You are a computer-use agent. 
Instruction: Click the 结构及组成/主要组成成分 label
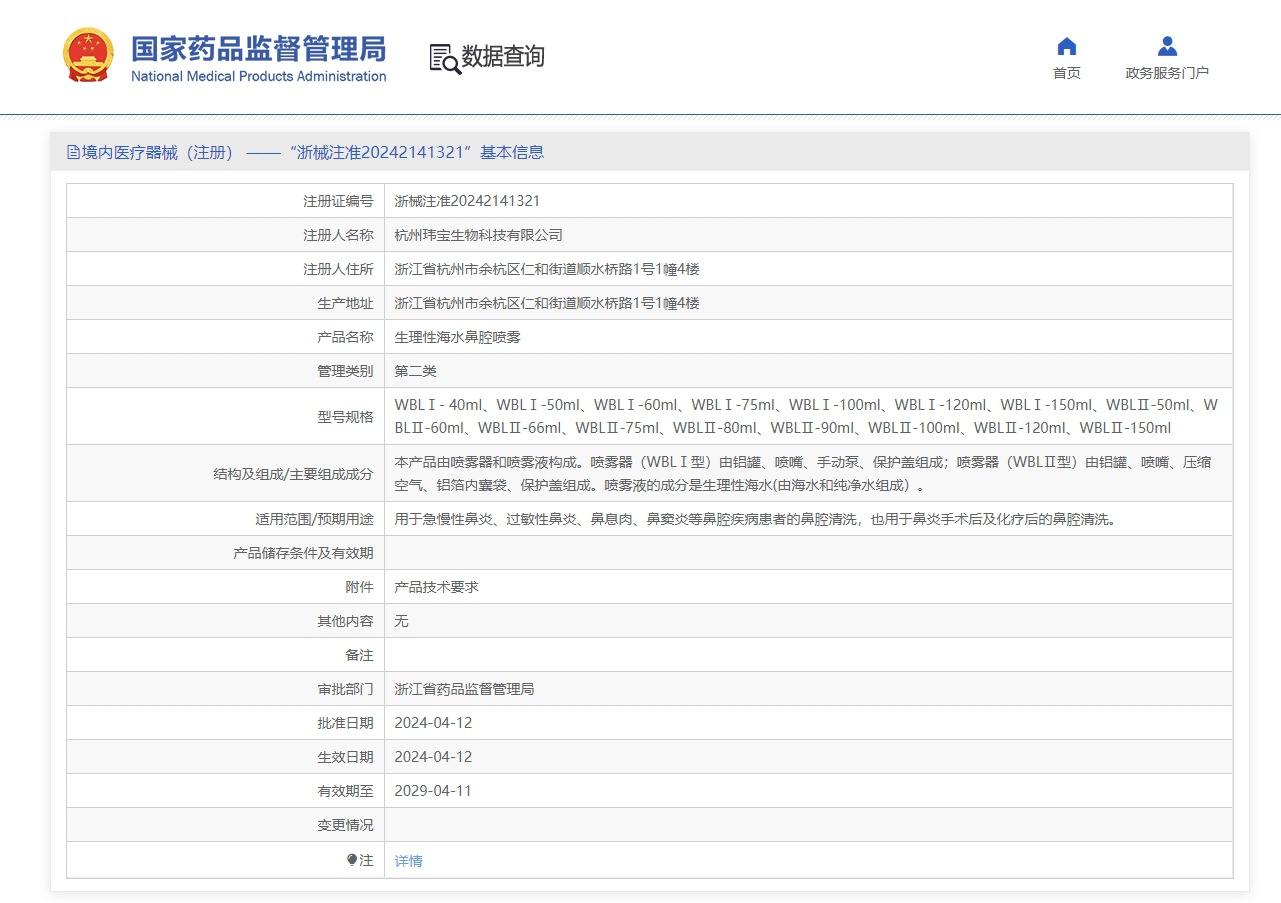click(x=293, y=474)
